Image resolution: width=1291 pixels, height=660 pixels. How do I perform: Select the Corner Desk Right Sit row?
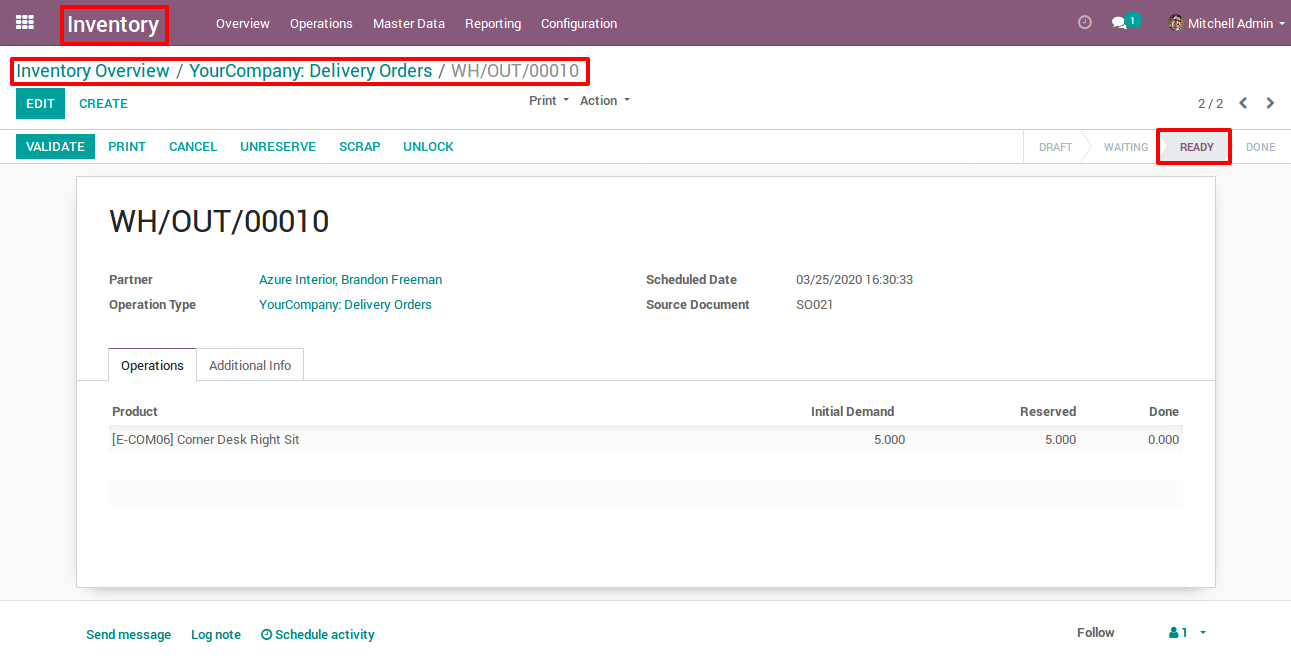click(646, 439)
